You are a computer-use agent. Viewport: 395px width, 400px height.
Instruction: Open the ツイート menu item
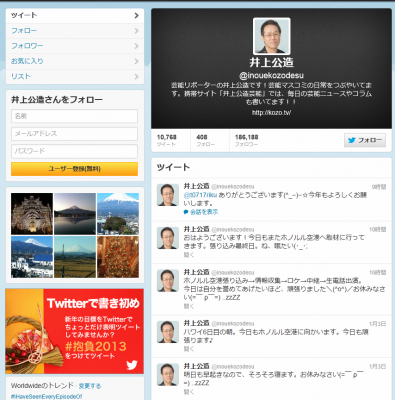pyautogui.click(x=75, y=15)
